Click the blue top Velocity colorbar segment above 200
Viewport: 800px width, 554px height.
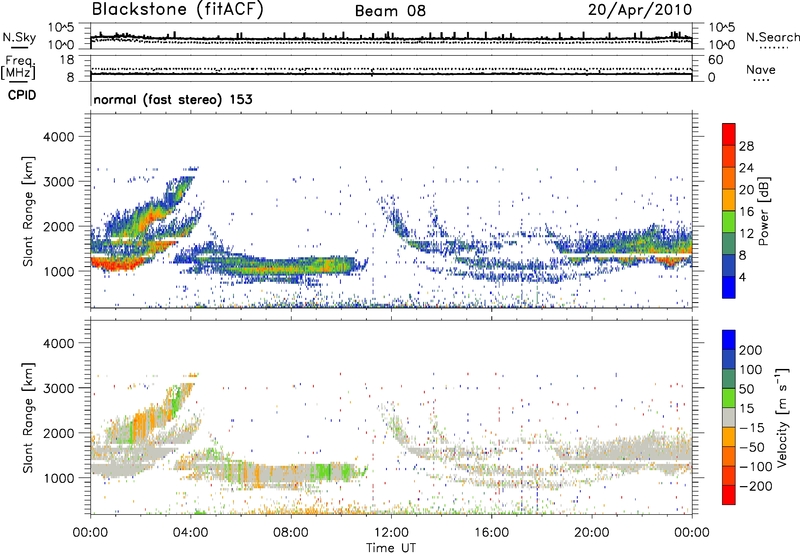[729, 340]
